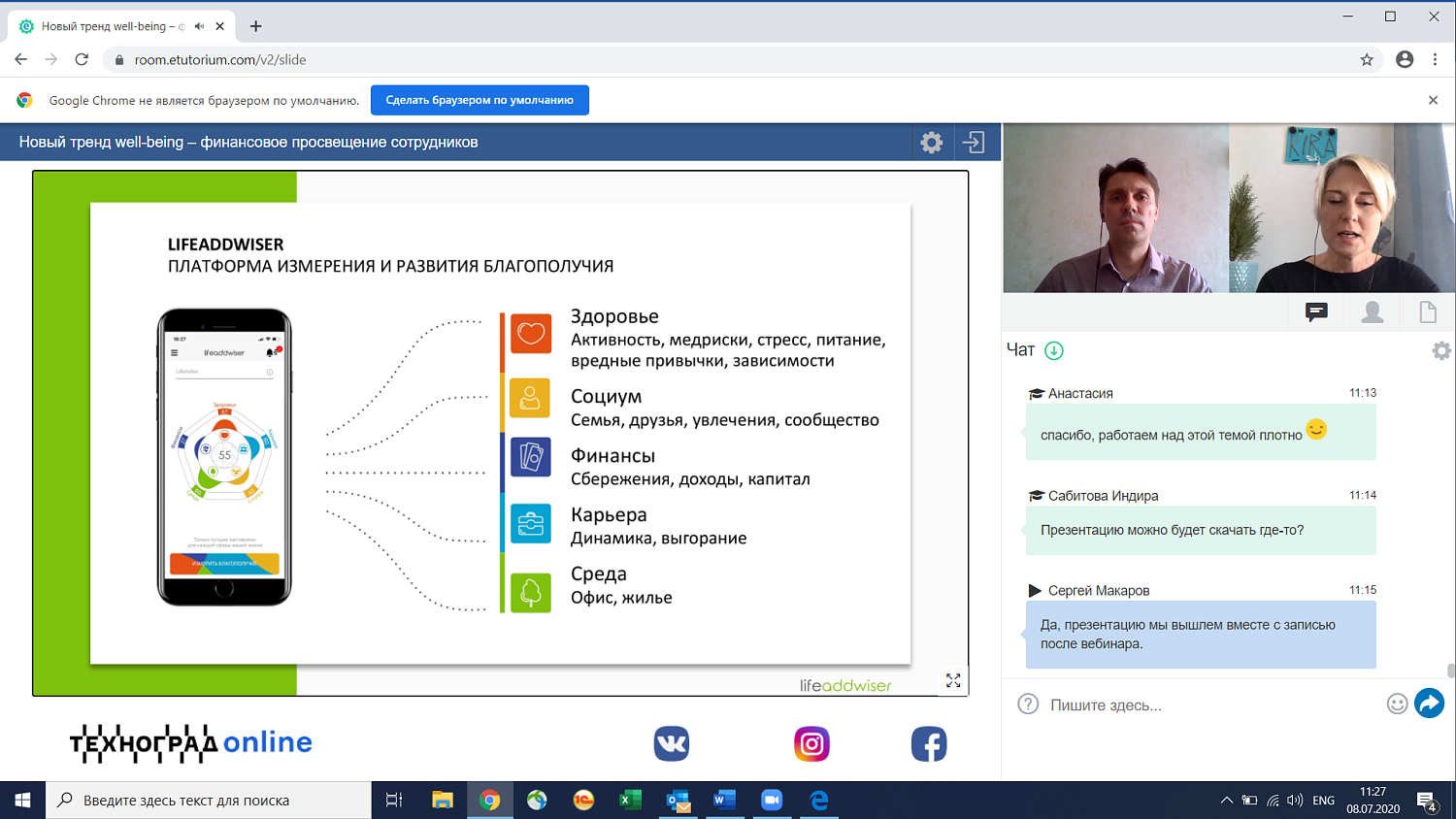Open Outlook from taskbar
Image resolution: width=1456 pixels, height=819 pixels.
point(678,801)
